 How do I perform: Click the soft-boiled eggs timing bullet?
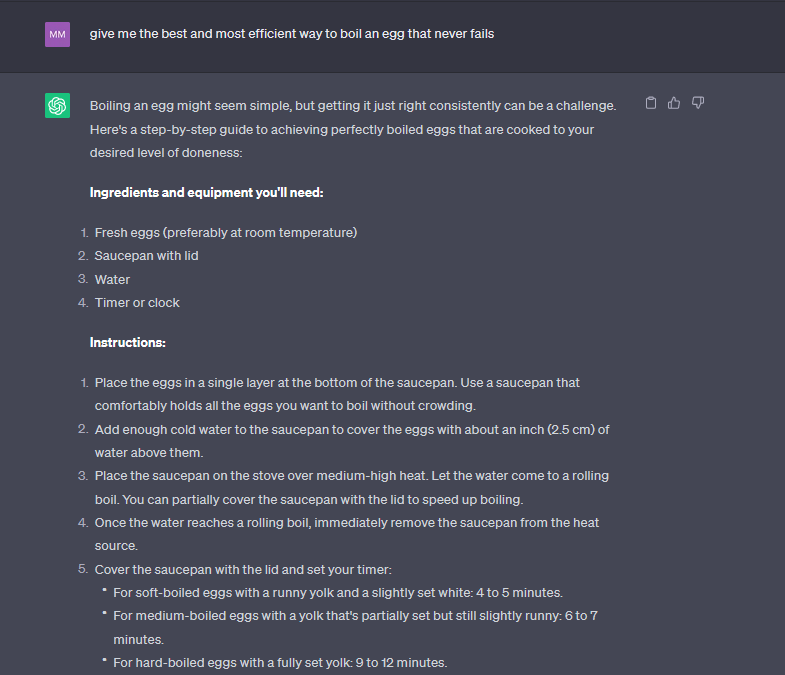pyautogui.click(x=338, y=592)
